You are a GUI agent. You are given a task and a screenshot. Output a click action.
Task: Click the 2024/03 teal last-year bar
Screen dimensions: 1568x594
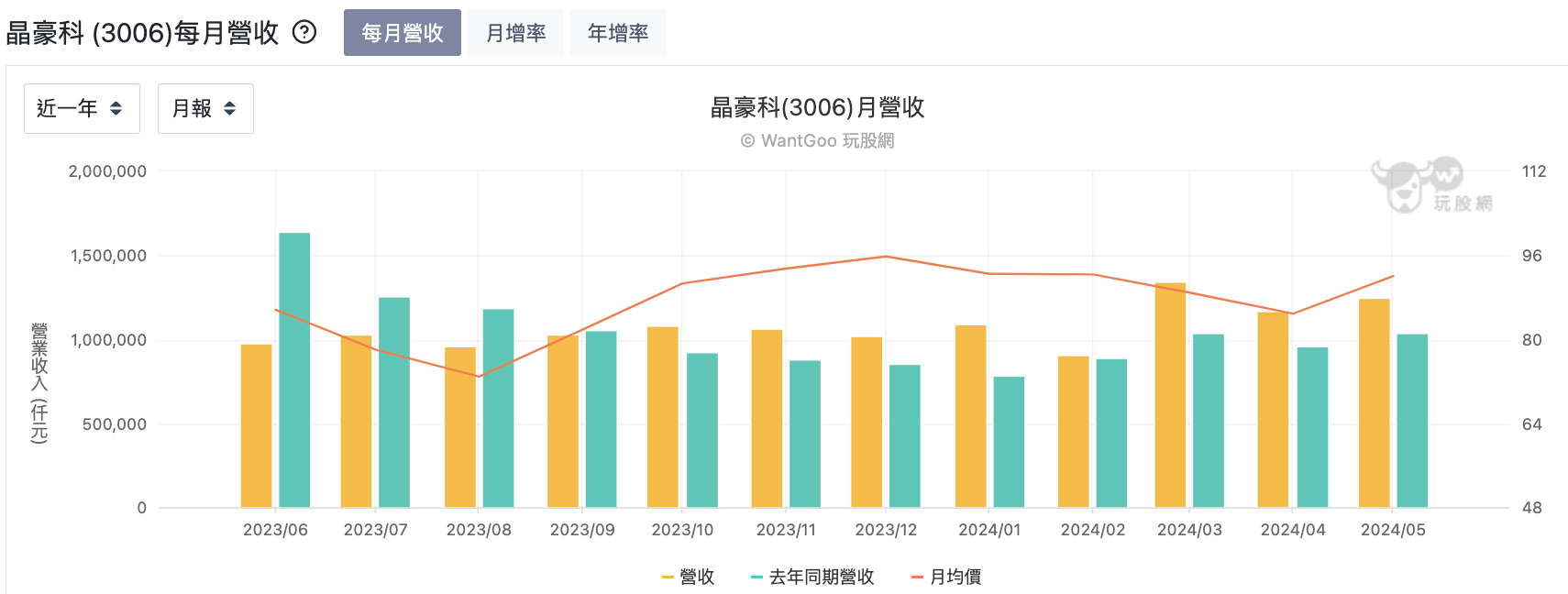point(1209,421)
